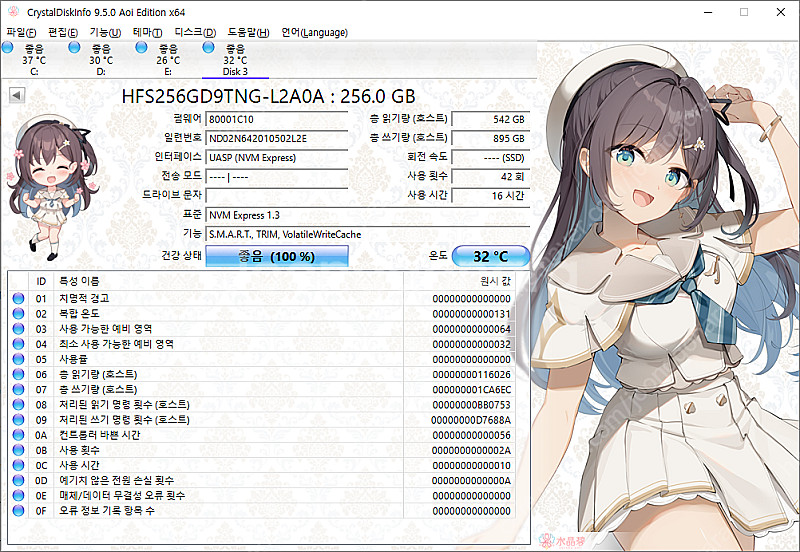Viewport: 800px width, 552px height.
Task: Click the serial number field ND02N642010502L2E
Action: [x=277, y=138]
